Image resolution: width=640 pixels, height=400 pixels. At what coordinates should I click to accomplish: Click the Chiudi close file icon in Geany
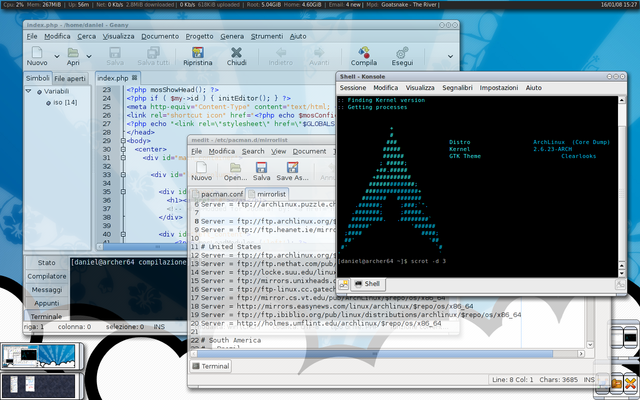pyautogui.click(x=236, y=52)
